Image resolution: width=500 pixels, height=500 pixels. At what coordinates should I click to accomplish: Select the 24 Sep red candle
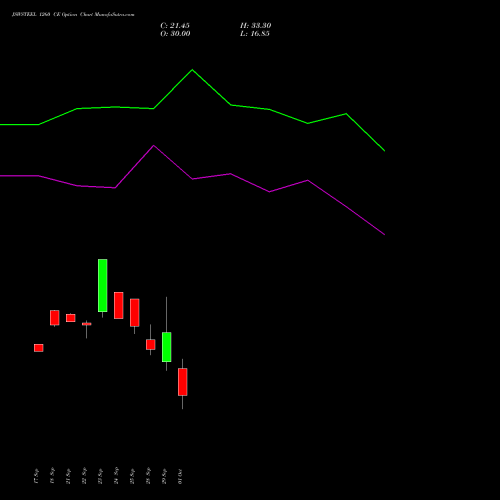point(119,305)
